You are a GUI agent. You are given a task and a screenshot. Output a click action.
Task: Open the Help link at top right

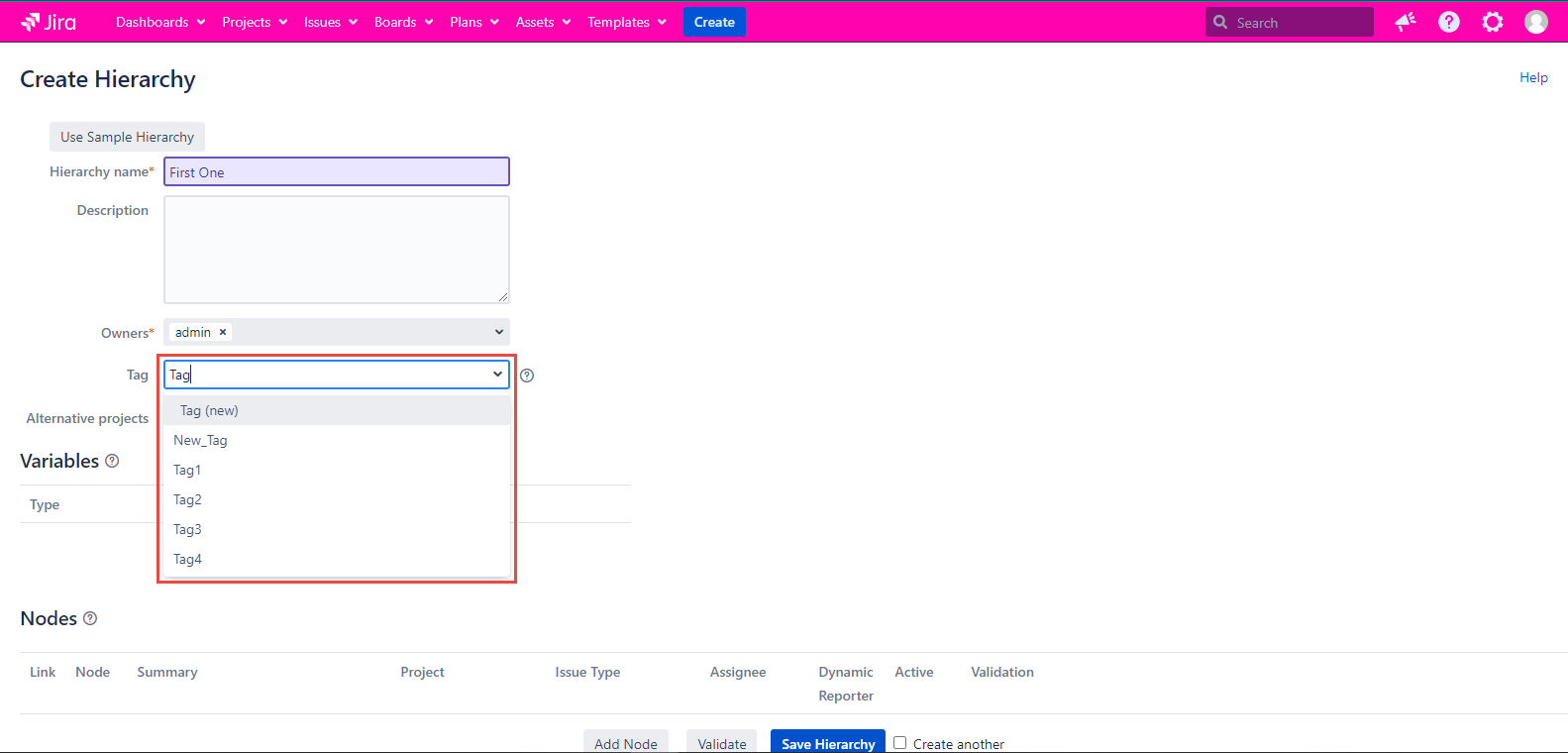pos(1532,77)
